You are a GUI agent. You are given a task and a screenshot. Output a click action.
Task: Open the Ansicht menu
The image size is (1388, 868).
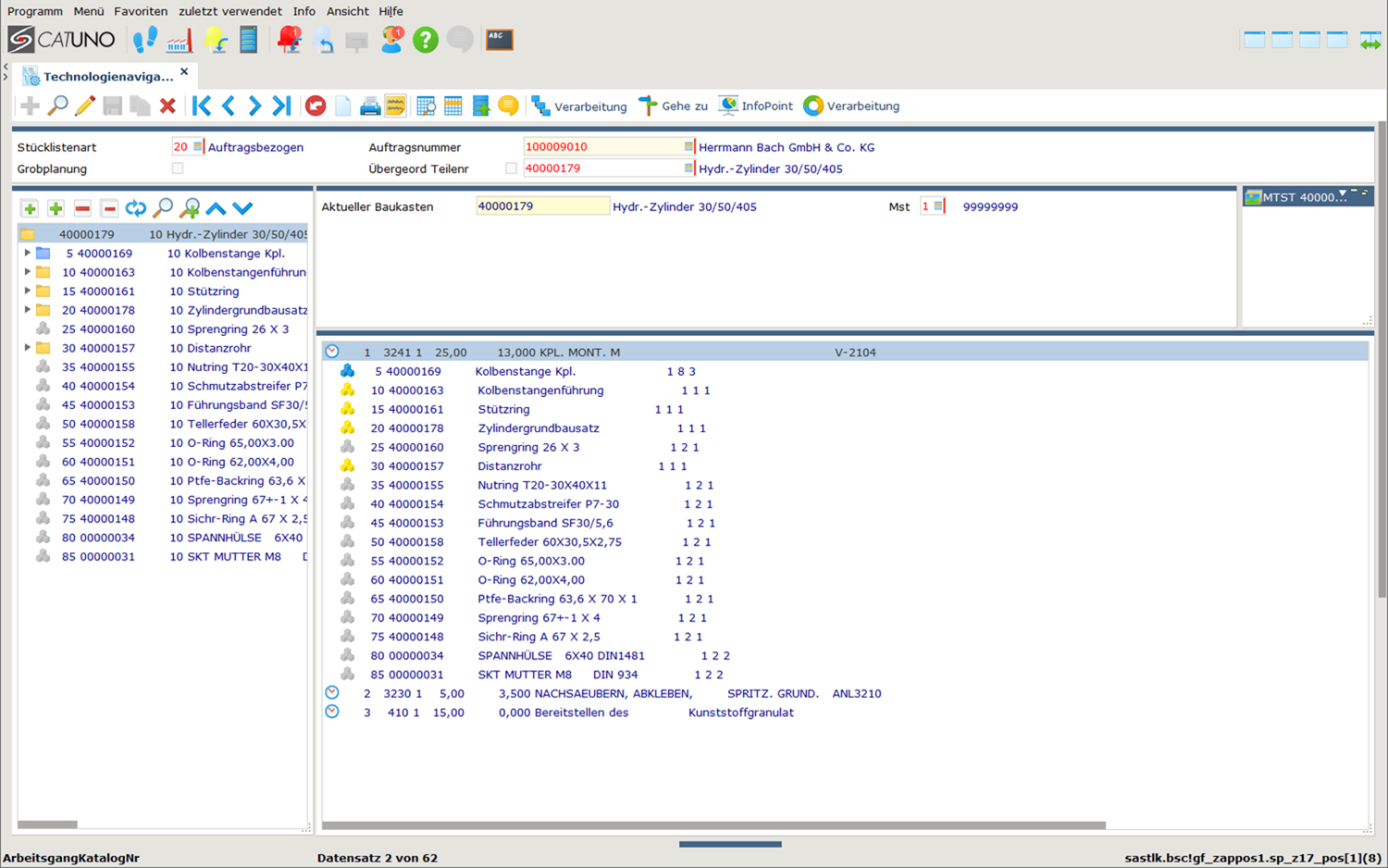[x=347, y=11]
